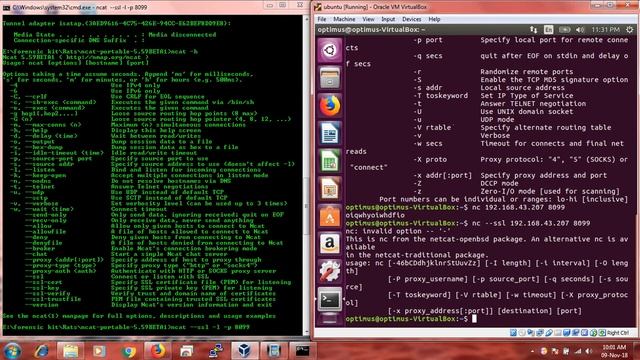Image resolution: width=640 pixels, height=360 pixels.
Task: Click the Right Ctrl host key indicator
Action: coord(617,333)
